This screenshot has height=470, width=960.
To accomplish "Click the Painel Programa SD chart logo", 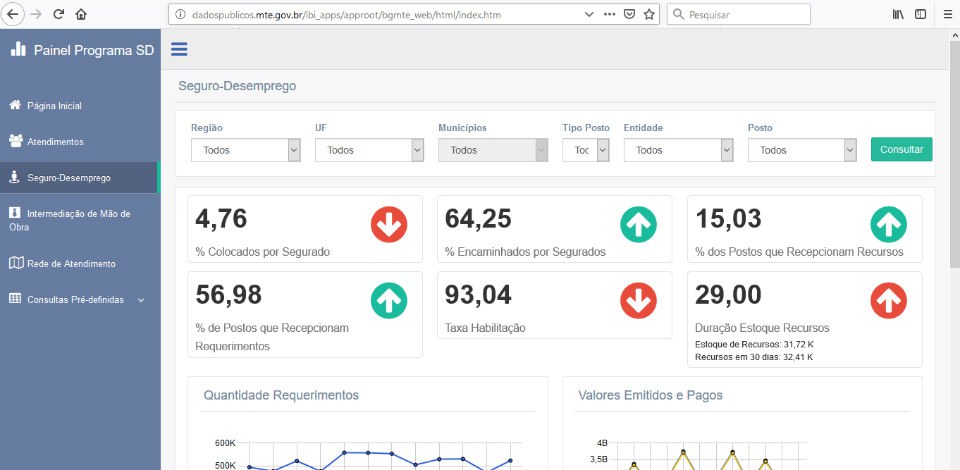I will point(18,50).
